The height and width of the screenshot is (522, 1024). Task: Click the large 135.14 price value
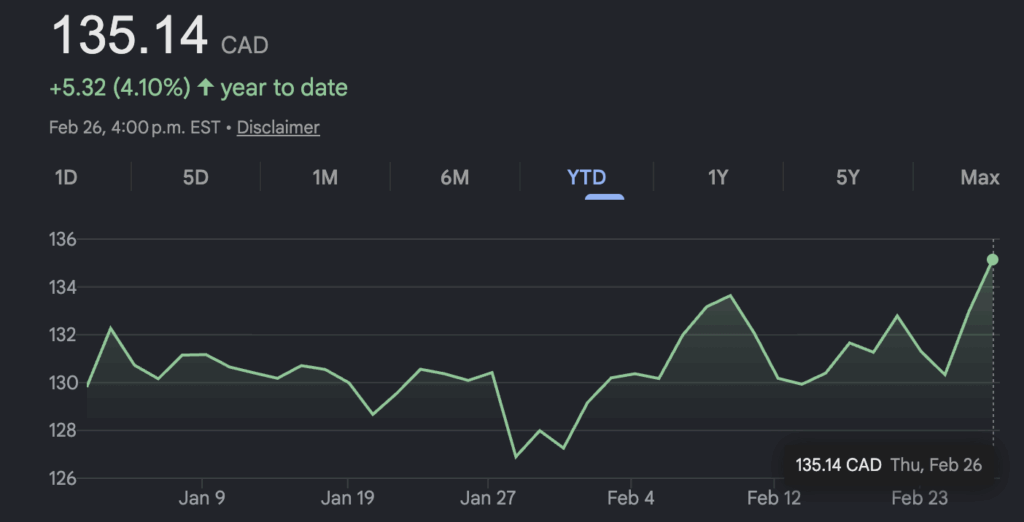click(130, 36)
